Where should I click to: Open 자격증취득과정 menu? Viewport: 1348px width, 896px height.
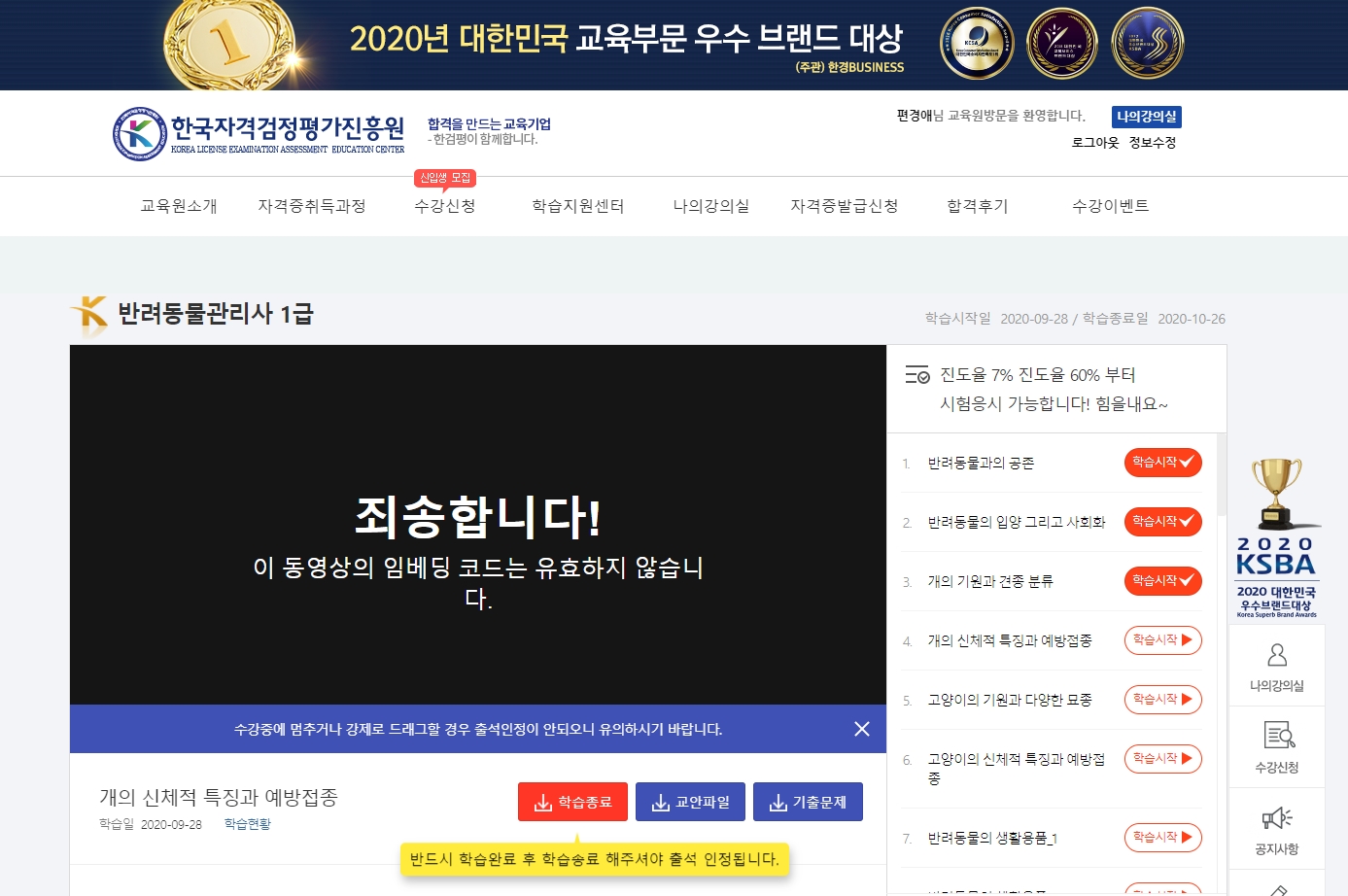(x=312, y=206)
